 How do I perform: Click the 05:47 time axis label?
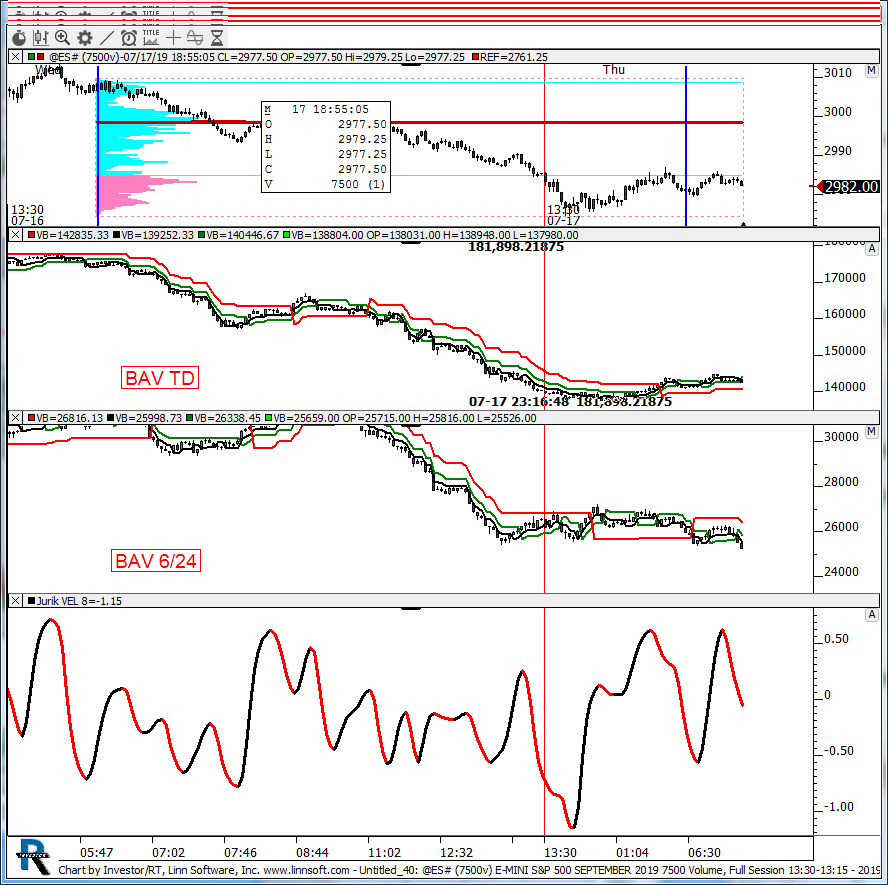click(x=96, y=852)
